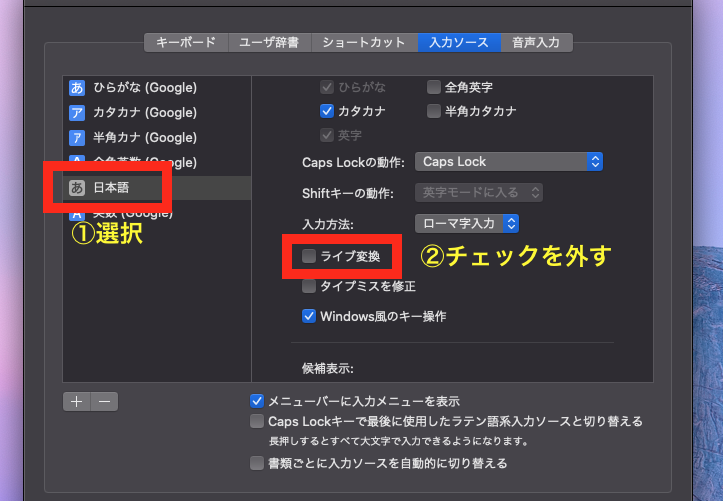This screenshot has height=501, width=723.
Task: Switch to the ショートカット tab
Action: (x=364, y=42)
